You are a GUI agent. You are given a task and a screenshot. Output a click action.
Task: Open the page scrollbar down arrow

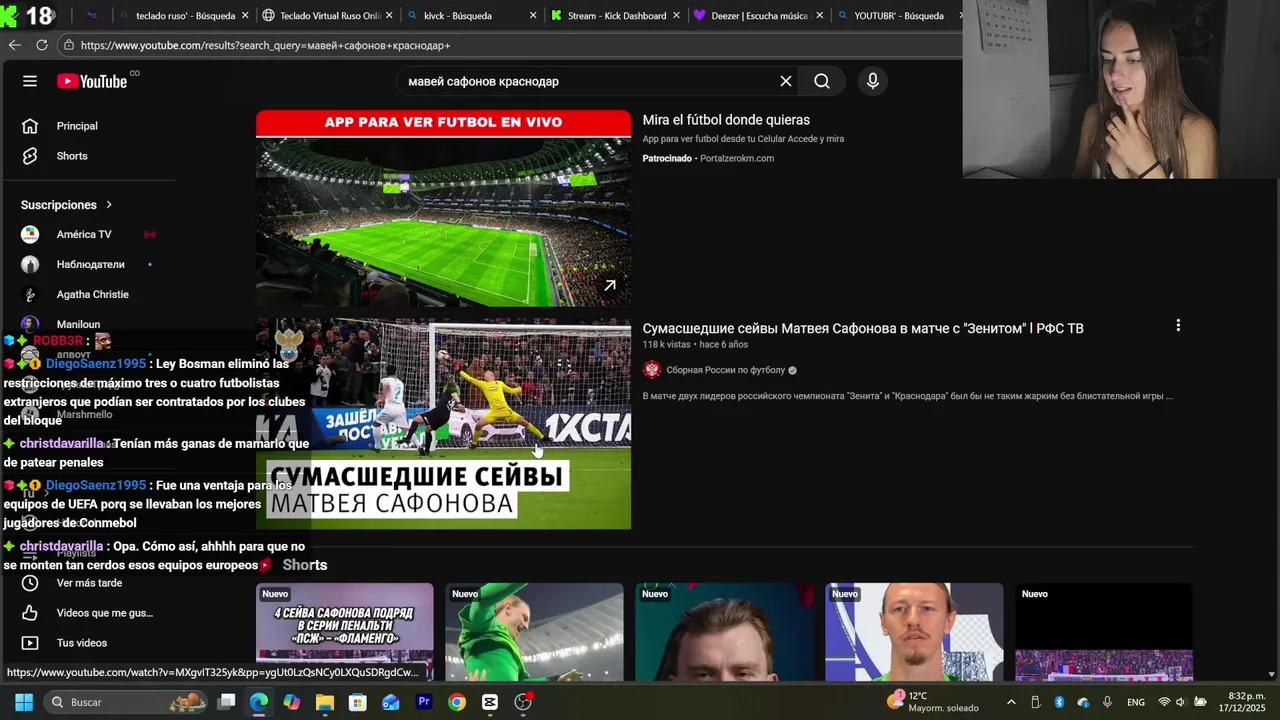coord(1272,675)
